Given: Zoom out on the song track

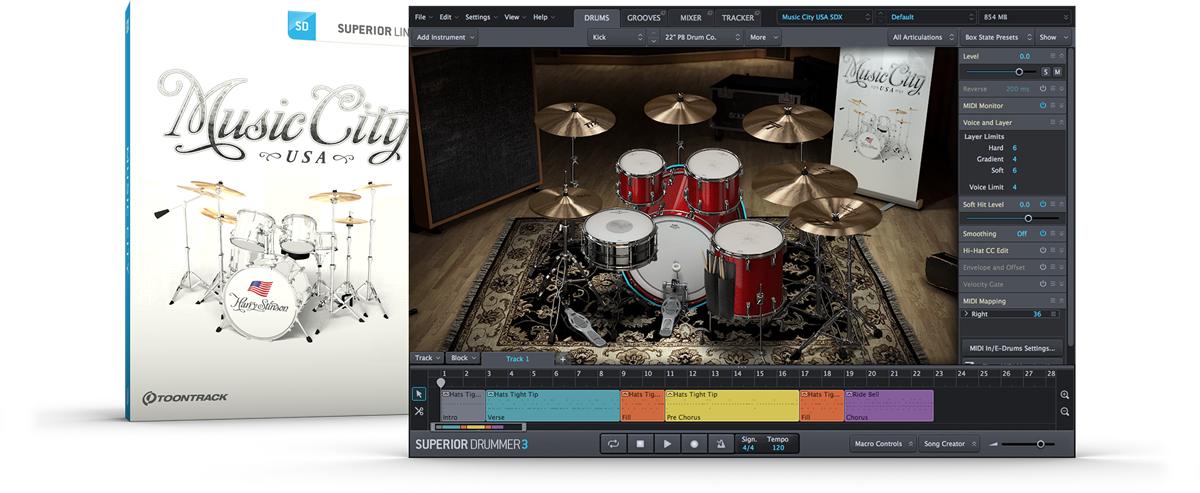Looking at the screenshot, I should (x=1065, y=411).
